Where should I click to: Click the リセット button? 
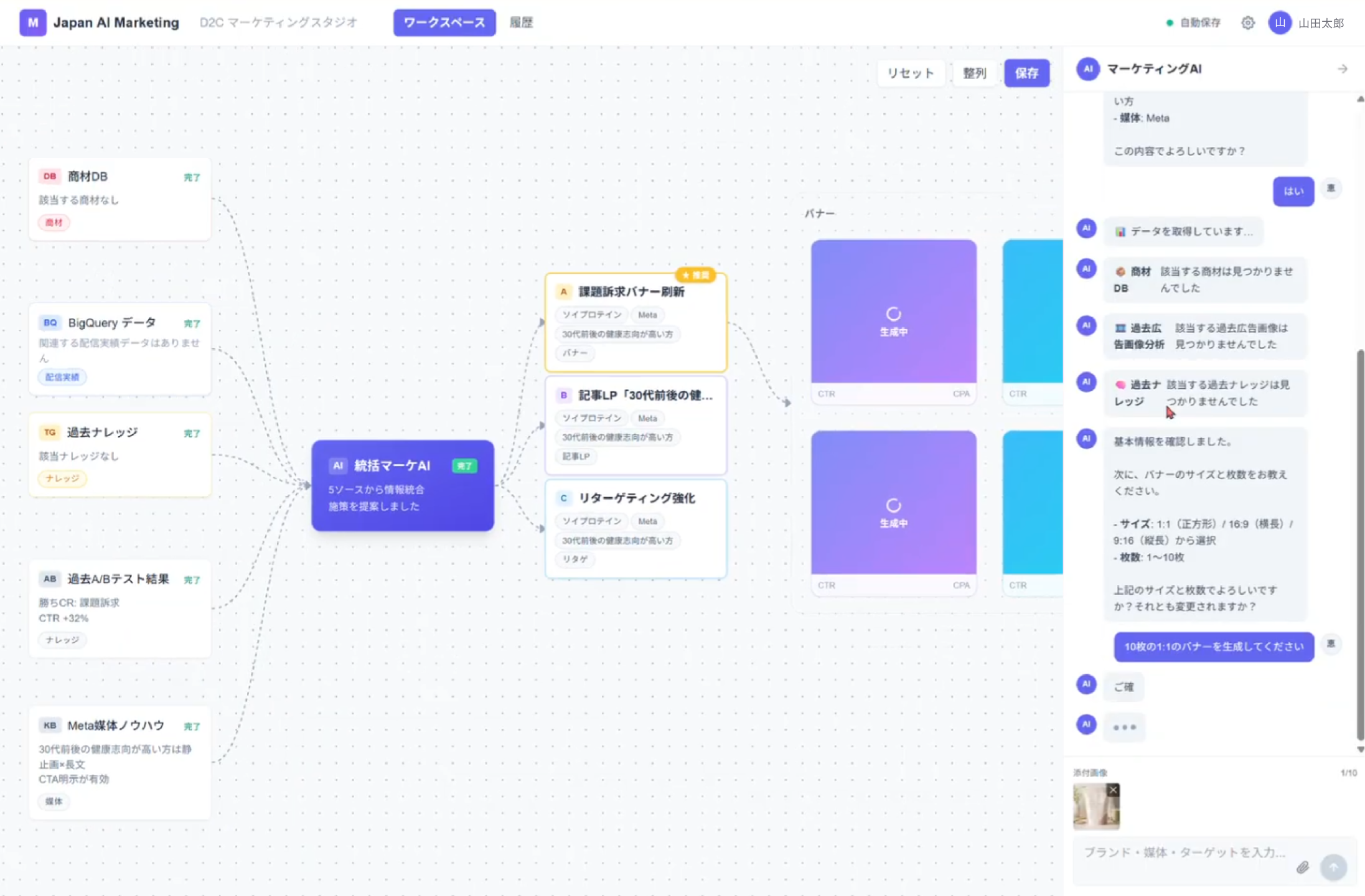click(911, 73)
